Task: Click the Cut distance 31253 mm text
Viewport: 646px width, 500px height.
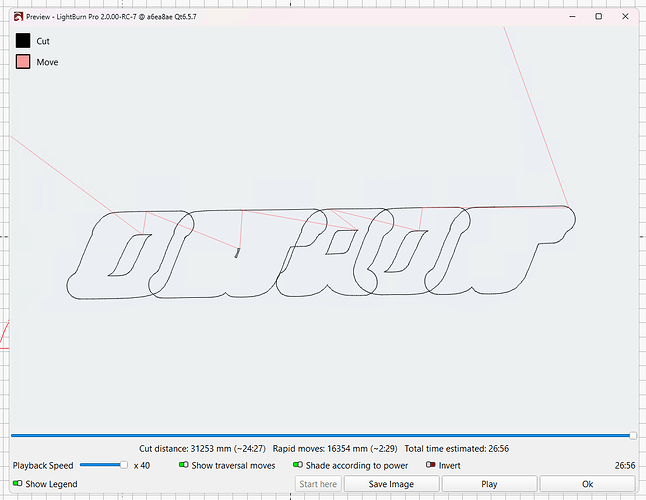Action: [202, 449]
